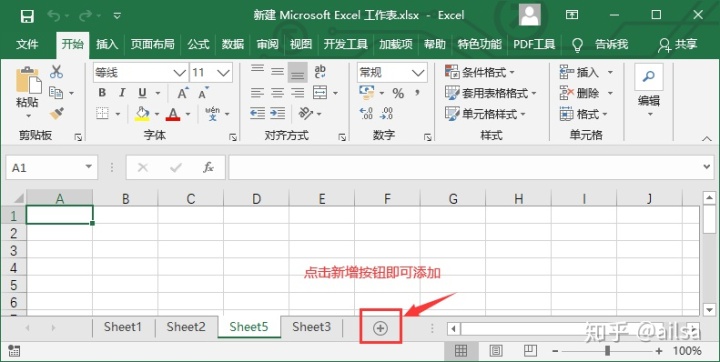This screenshot has width=720, height=362.
Task: Click the Increase Decimal icon
Action: pos(366,113)
